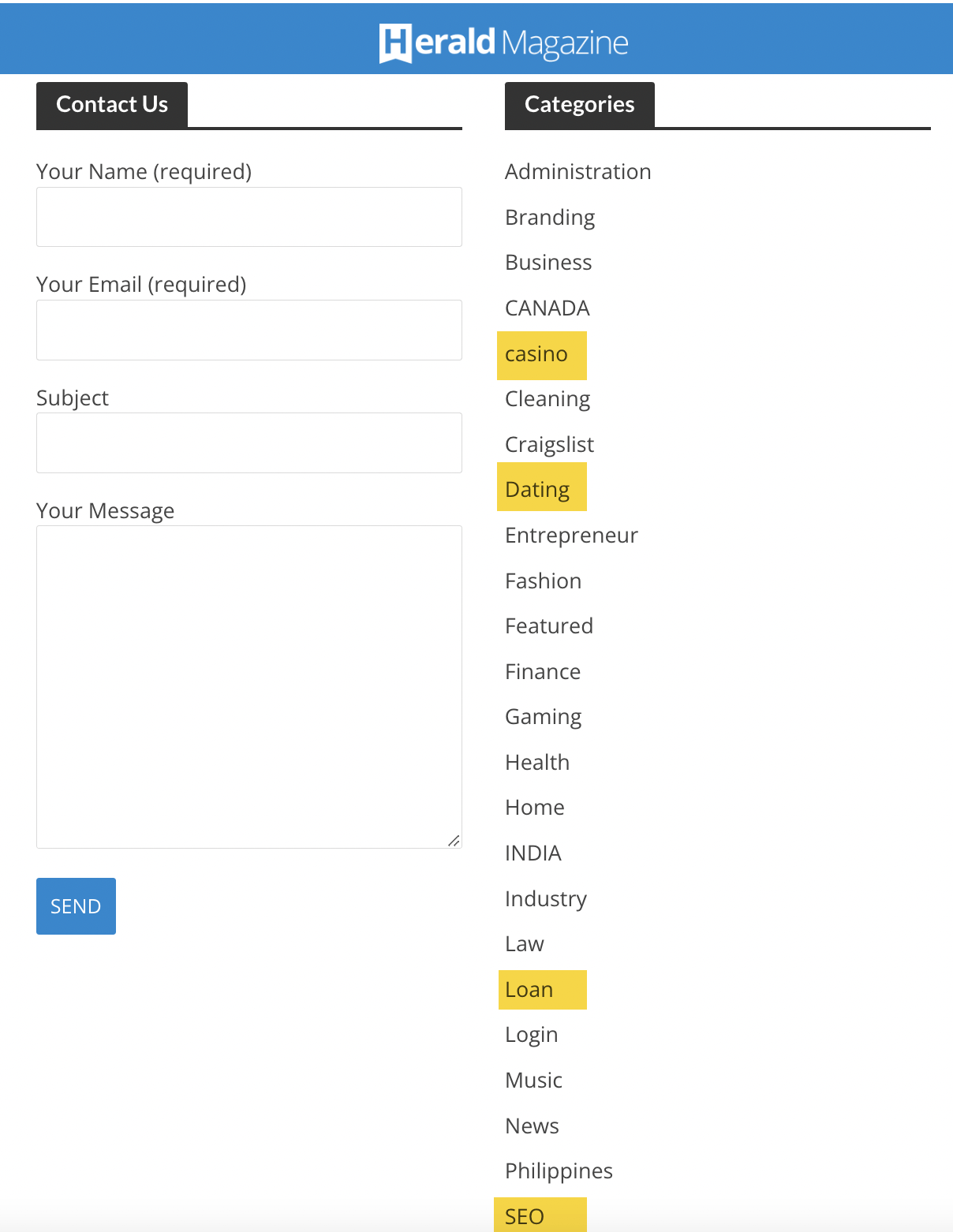Click the Herald Magazine logo
Screen dimensions: 953x1232
(x=503, y=43)
